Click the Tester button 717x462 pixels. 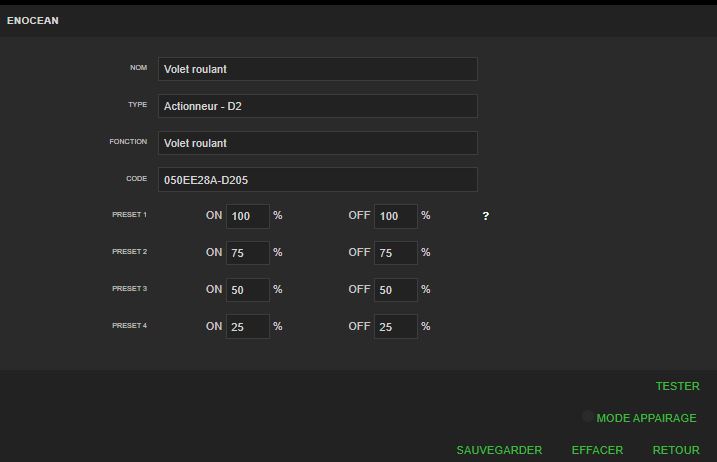pos(677,386)
